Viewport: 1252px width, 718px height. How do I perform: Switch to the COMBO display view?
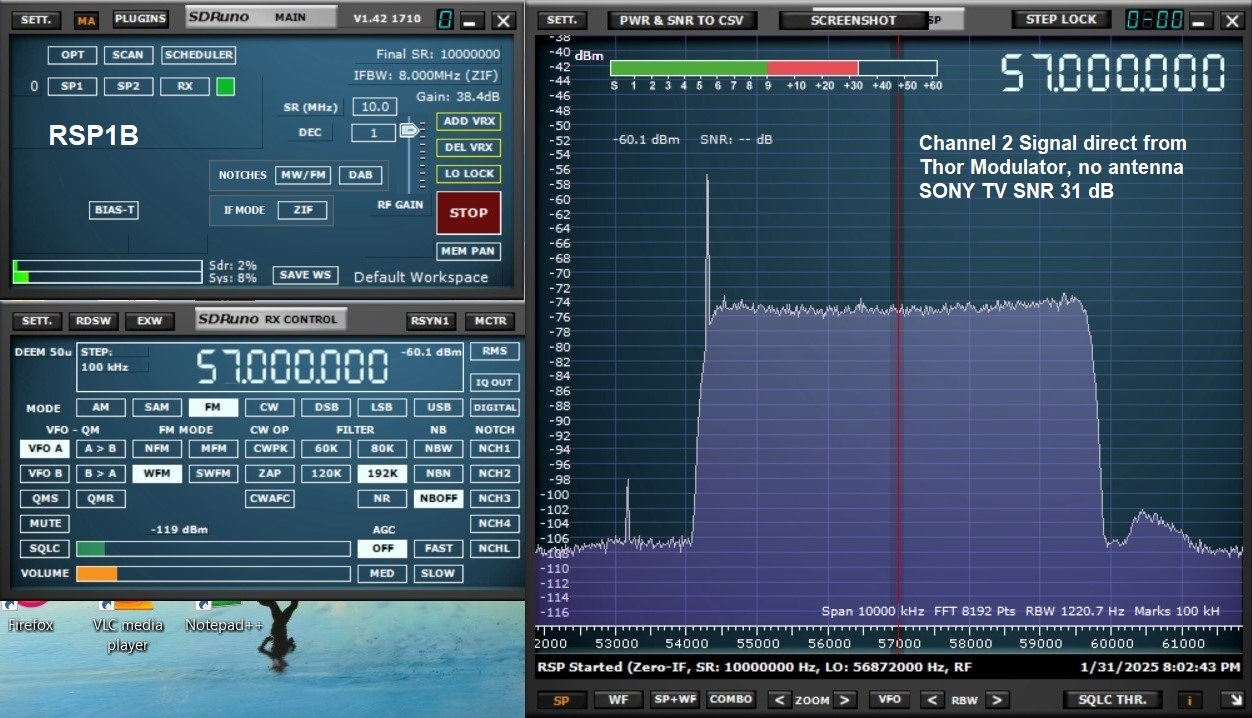coord(731,700)
